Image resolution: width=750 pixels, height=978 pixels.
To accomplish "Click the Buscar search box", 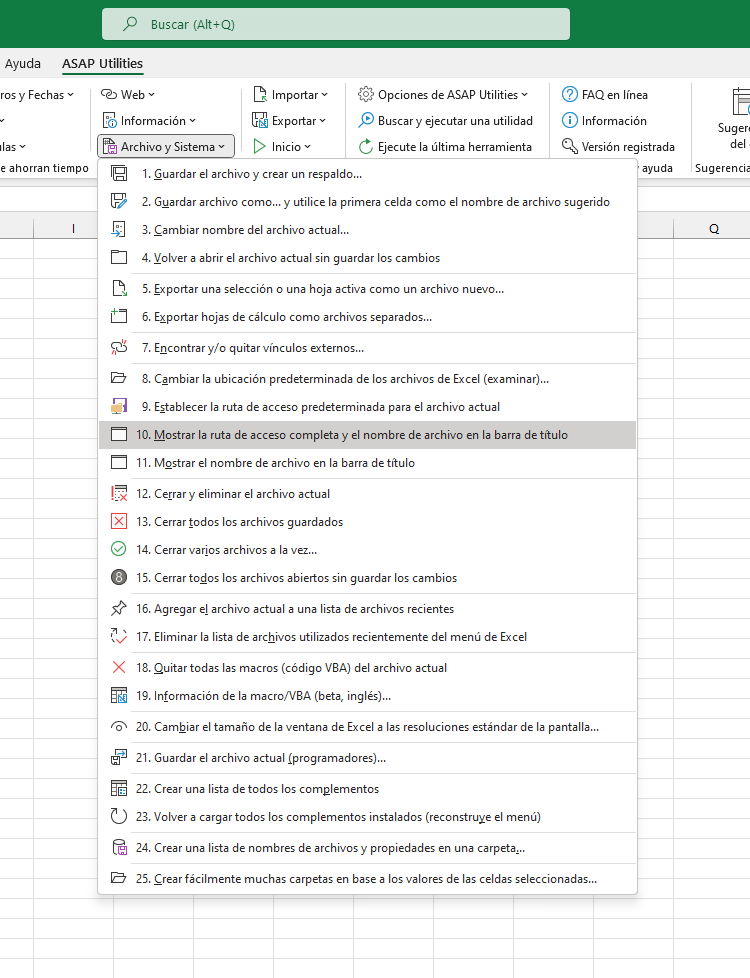I will pyautogui.click(x=336, y=24).
